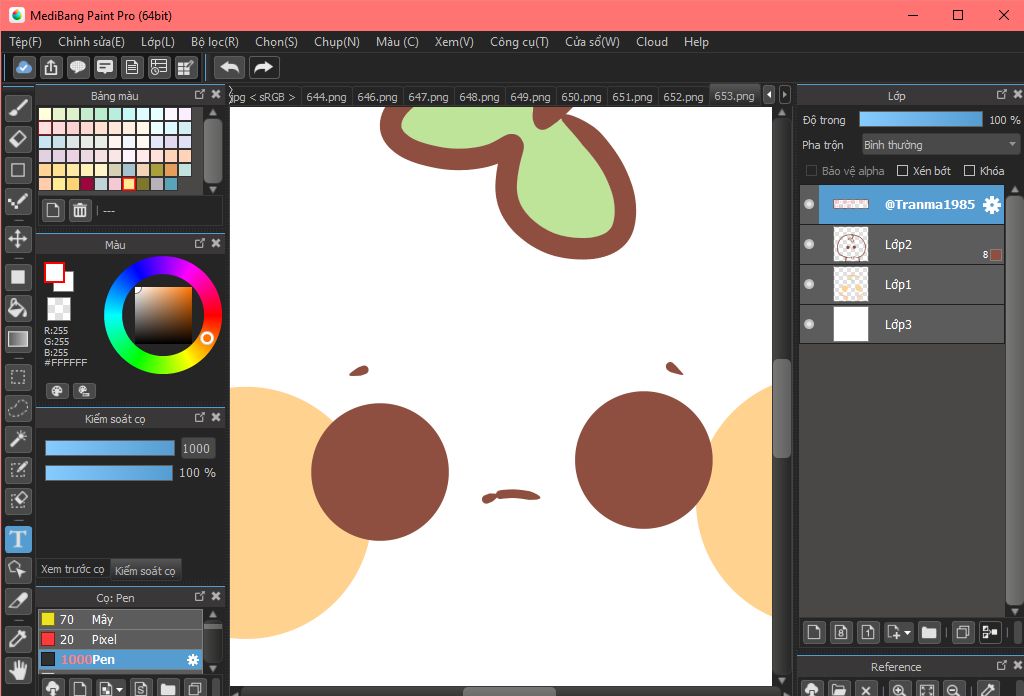The width and height of the screenshot is (1024, 696).
Task: Switch to the 644.png document tab
Action: tap(327, 97)
